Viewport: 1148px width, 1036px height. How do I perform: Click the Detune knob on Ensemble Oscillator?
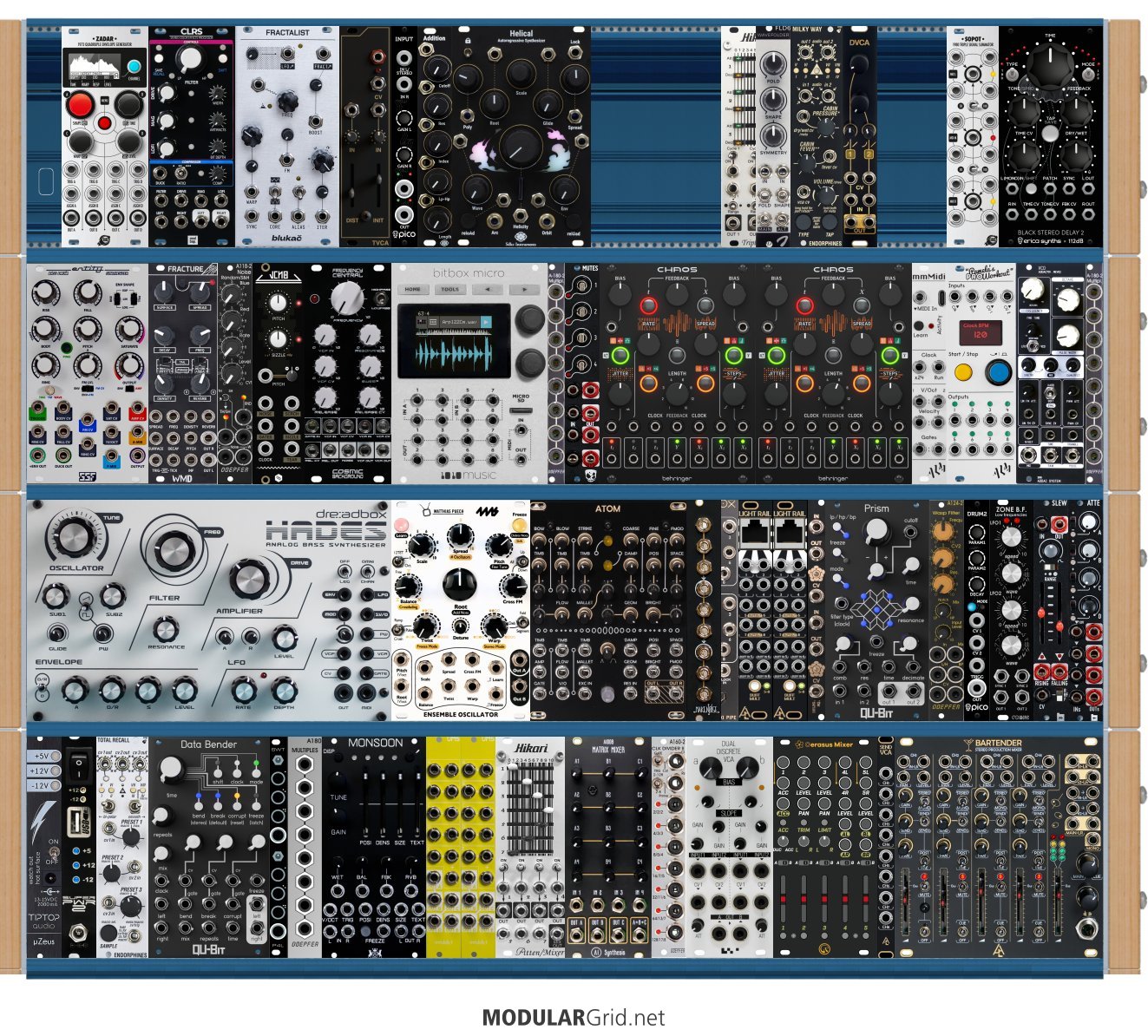coord(460,625)
